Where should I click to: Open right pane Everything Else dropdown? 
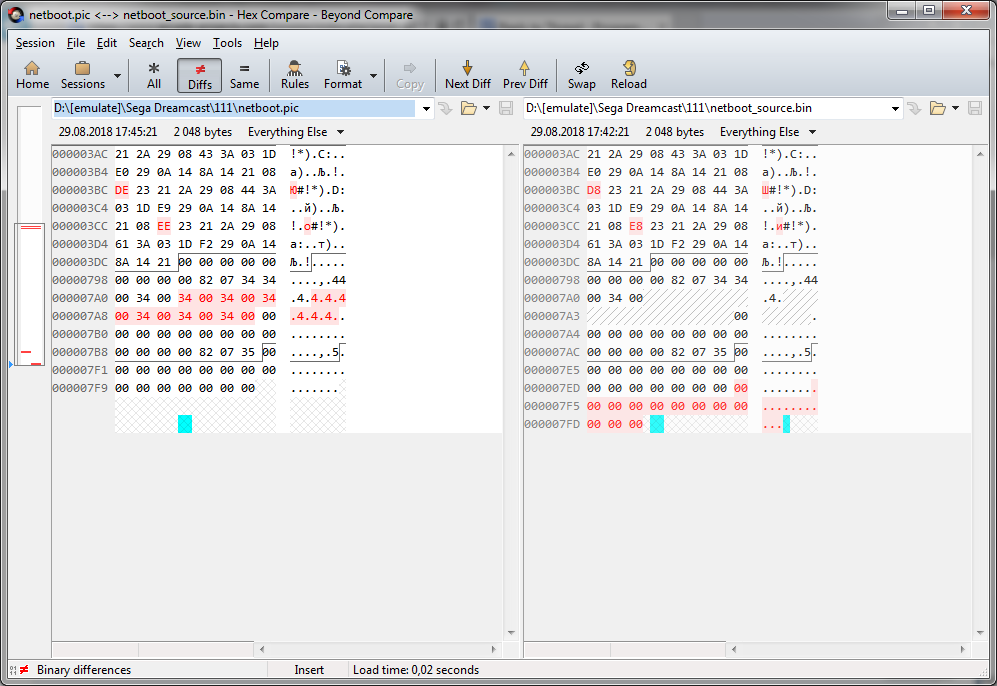[x=768, y=132]
